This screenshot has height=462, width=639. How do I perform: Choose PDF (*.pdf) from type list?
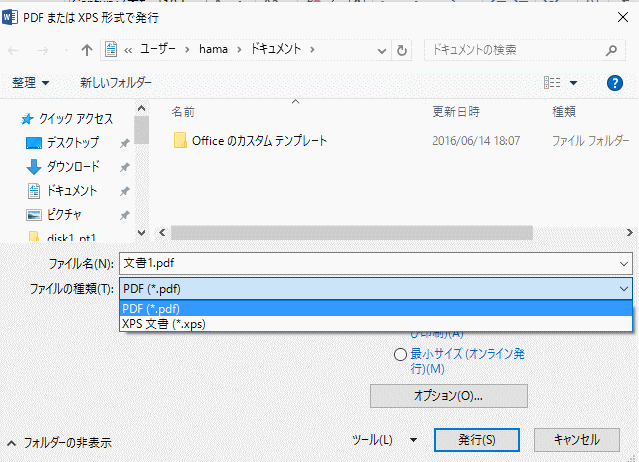point(376,309)
